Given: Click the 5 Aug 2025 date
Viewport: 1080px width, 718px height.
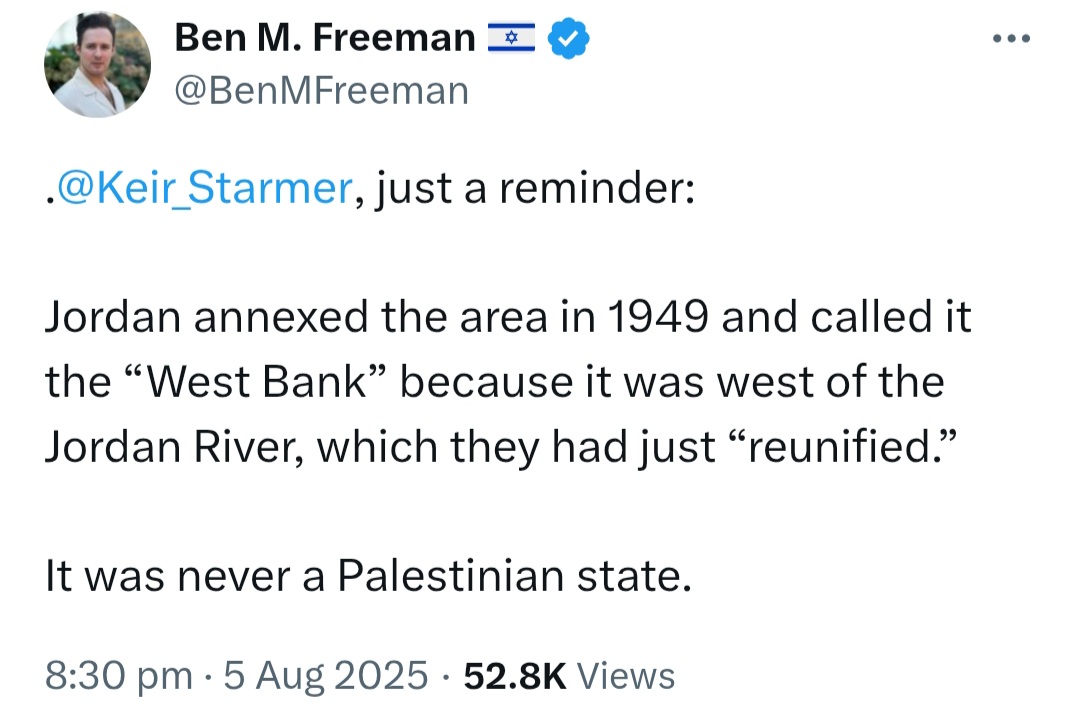Looking at the screenshot, I should (326, 675).
